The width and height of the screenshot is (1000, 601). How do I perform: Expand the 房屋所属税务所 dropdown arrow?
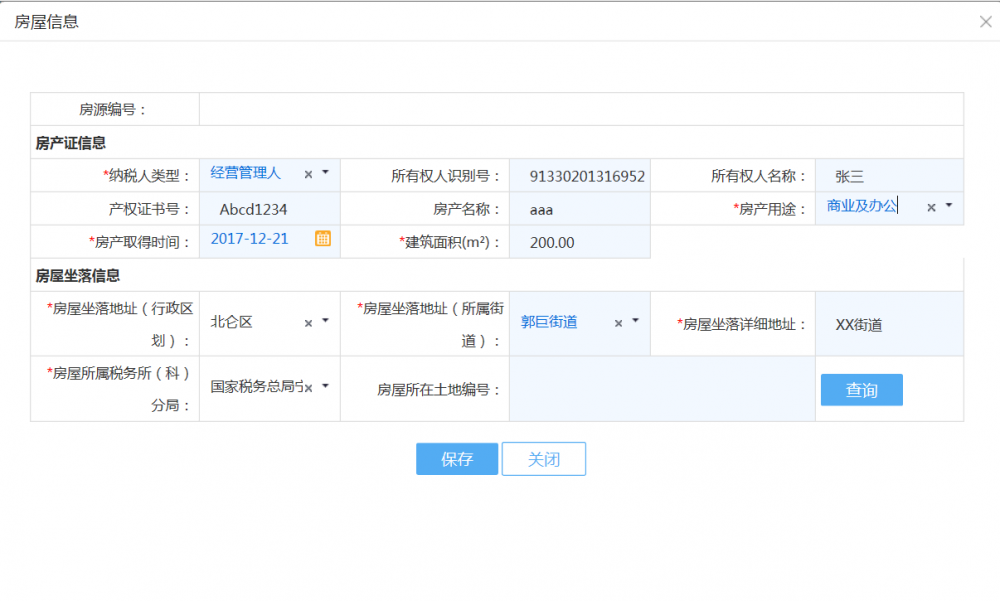coord(325,386)
